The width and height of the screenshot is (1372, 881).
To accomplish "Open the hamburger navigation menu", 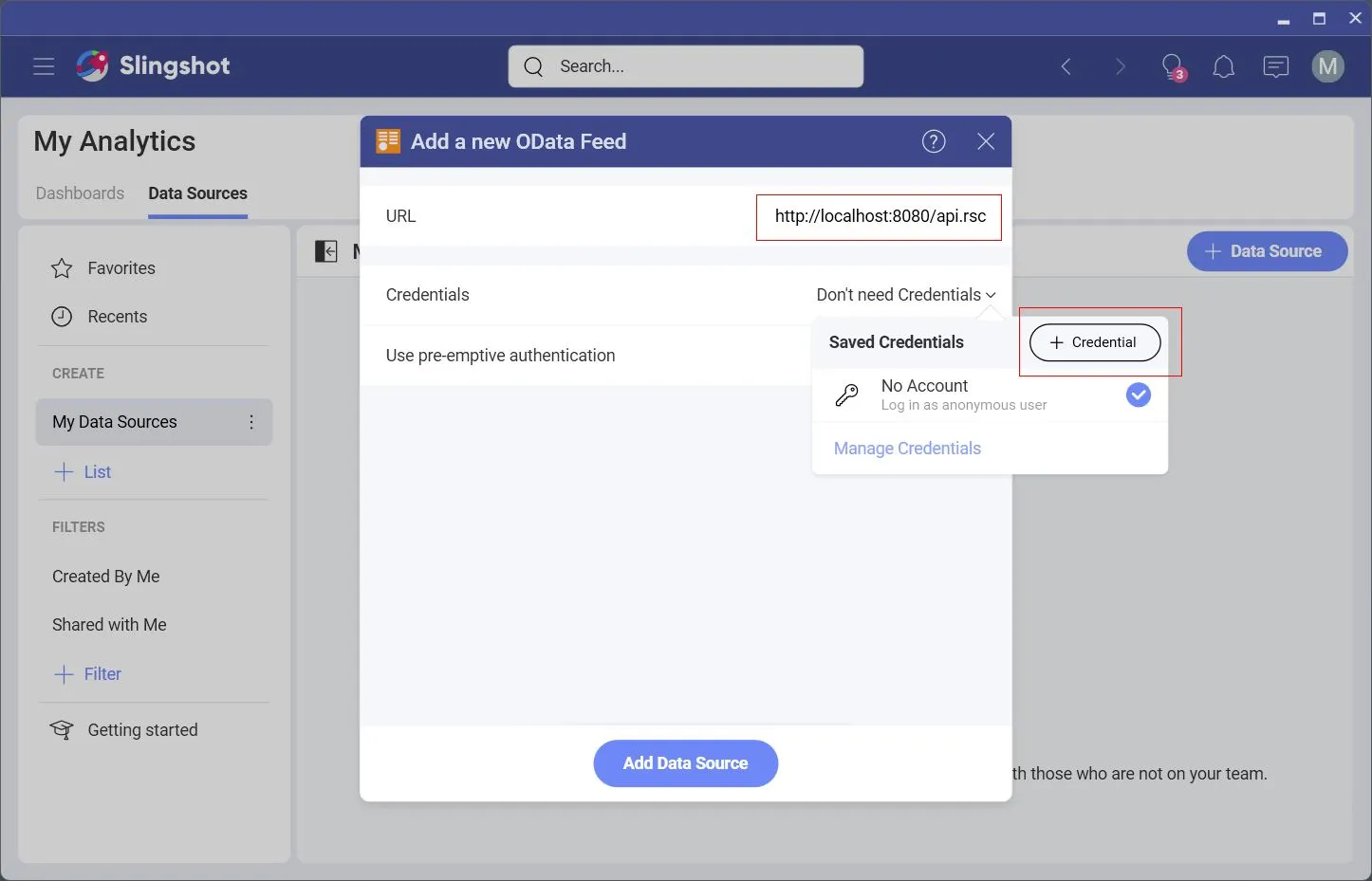I will pyautogui.click(x=44, y=66).
